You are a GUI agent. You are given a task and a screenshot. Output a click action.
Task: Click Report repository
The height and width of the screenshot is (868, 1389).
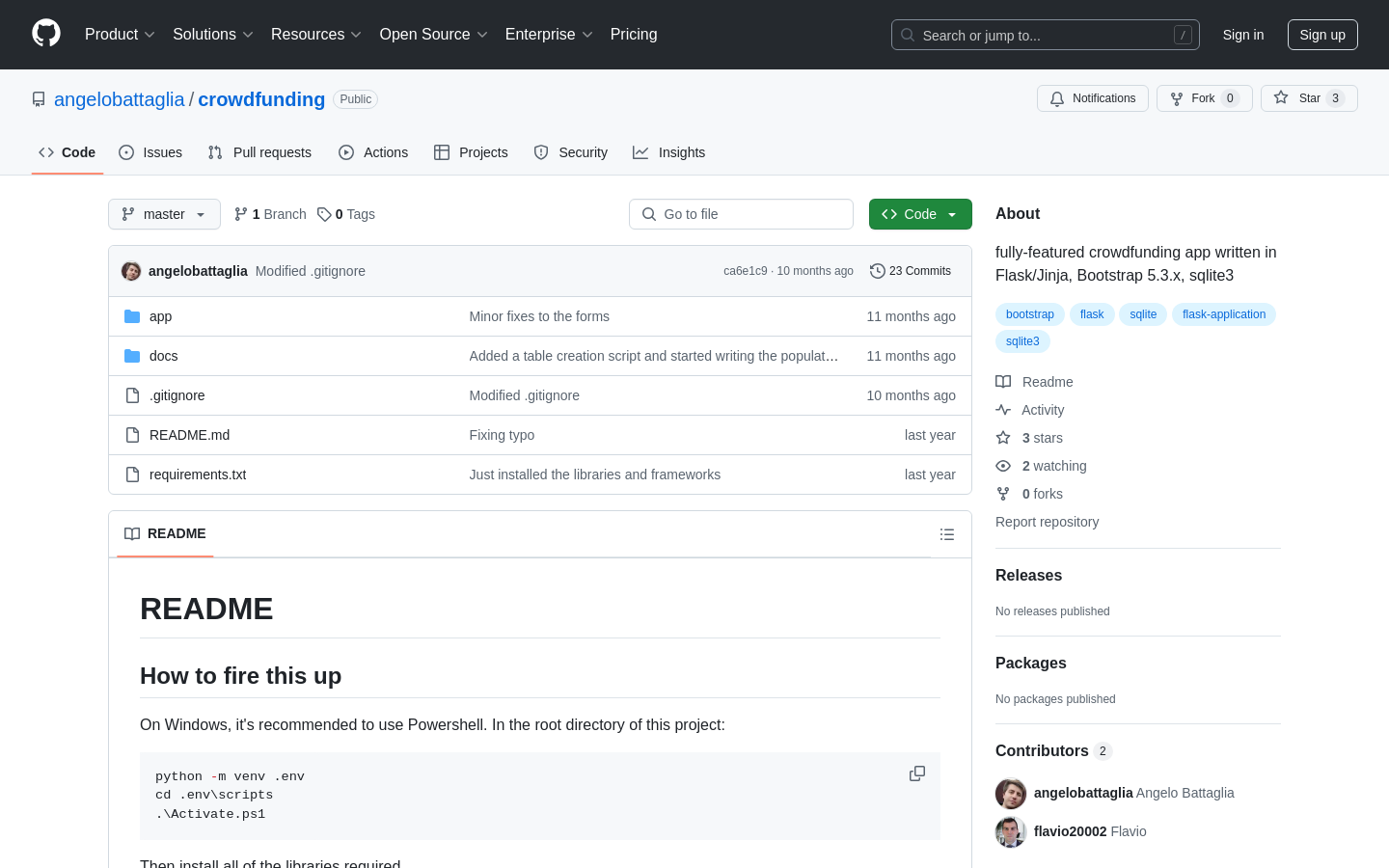pos(1047,522)
